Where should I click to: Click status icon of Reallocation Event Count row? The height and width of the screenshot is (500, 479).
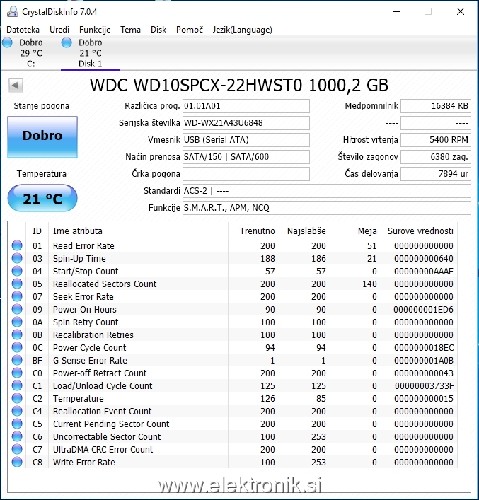point(17,411)
